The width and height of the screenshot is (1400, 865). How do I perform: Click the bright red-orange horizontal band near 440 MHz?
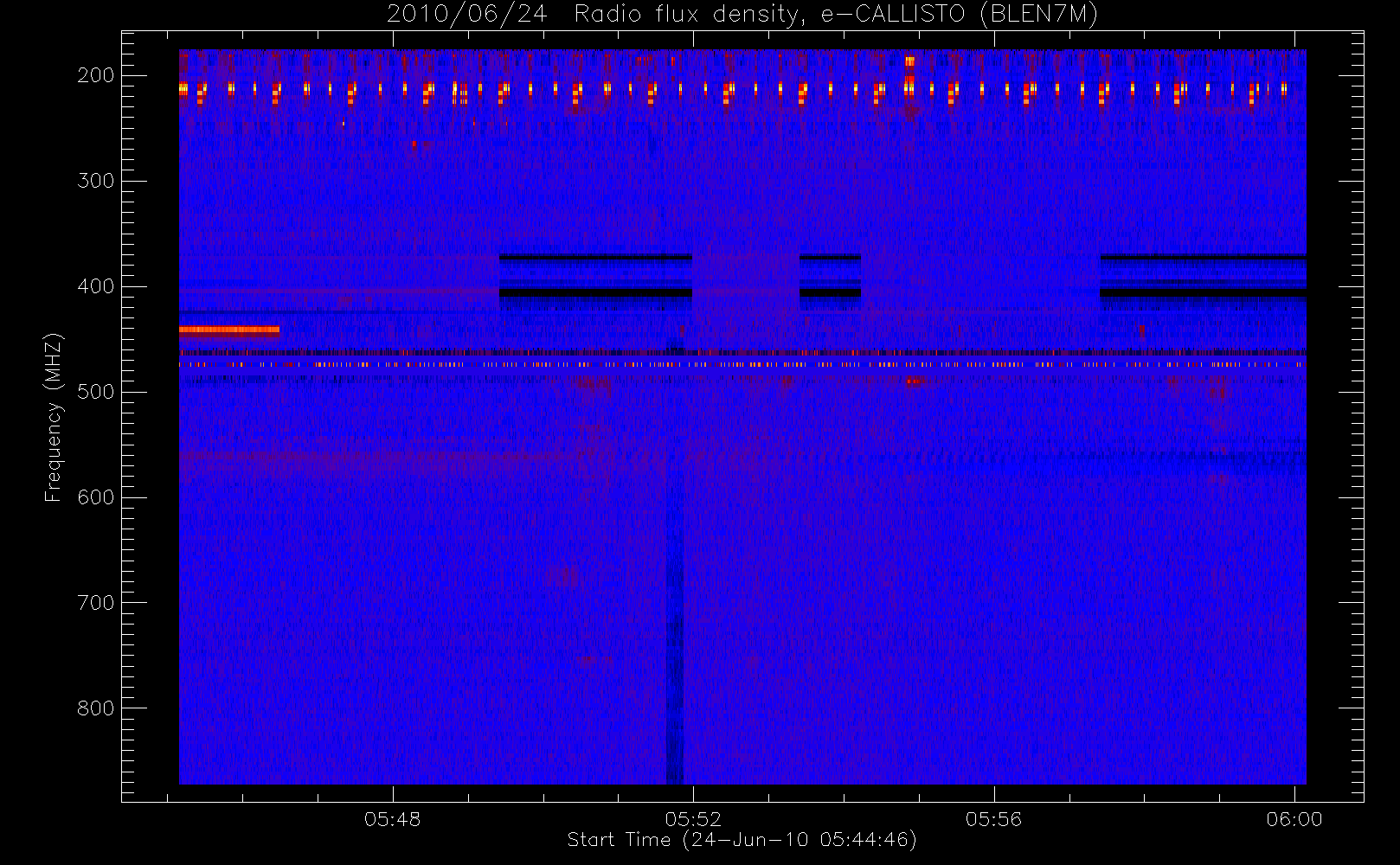pos(229,330)
